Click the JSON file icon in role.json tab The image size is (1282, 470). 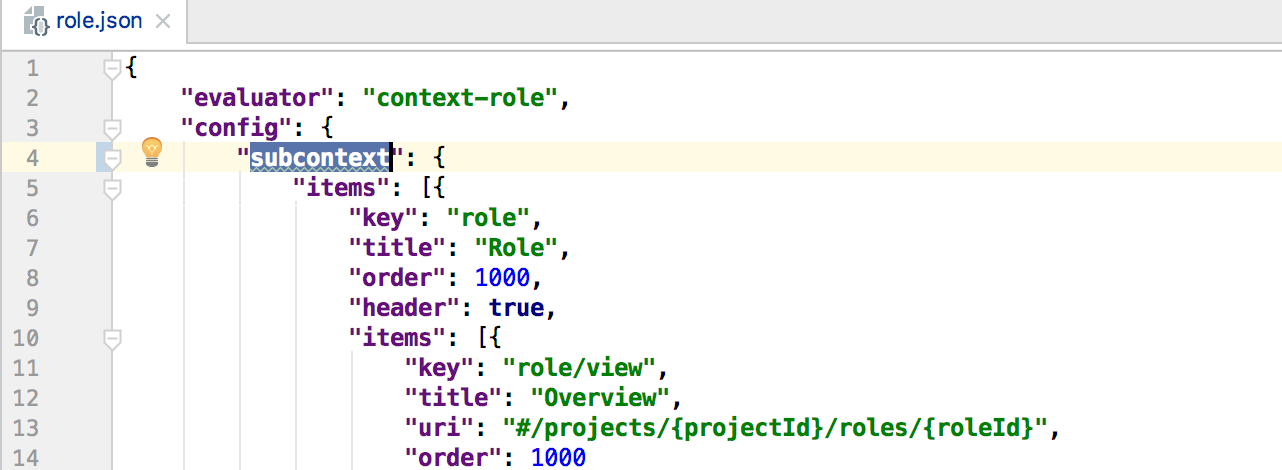(x=37, y=21)
